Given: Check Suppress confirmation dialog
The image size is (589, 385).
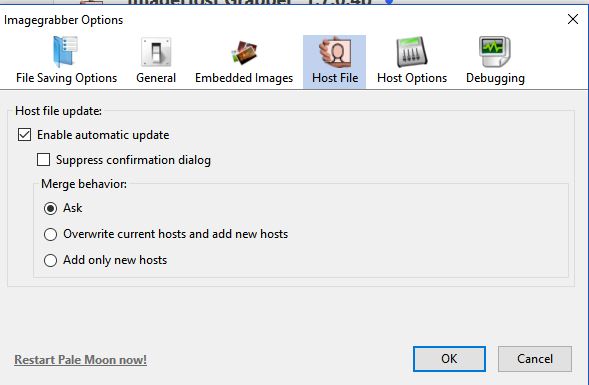Looking at the screenshot, I should coord(44,160).
